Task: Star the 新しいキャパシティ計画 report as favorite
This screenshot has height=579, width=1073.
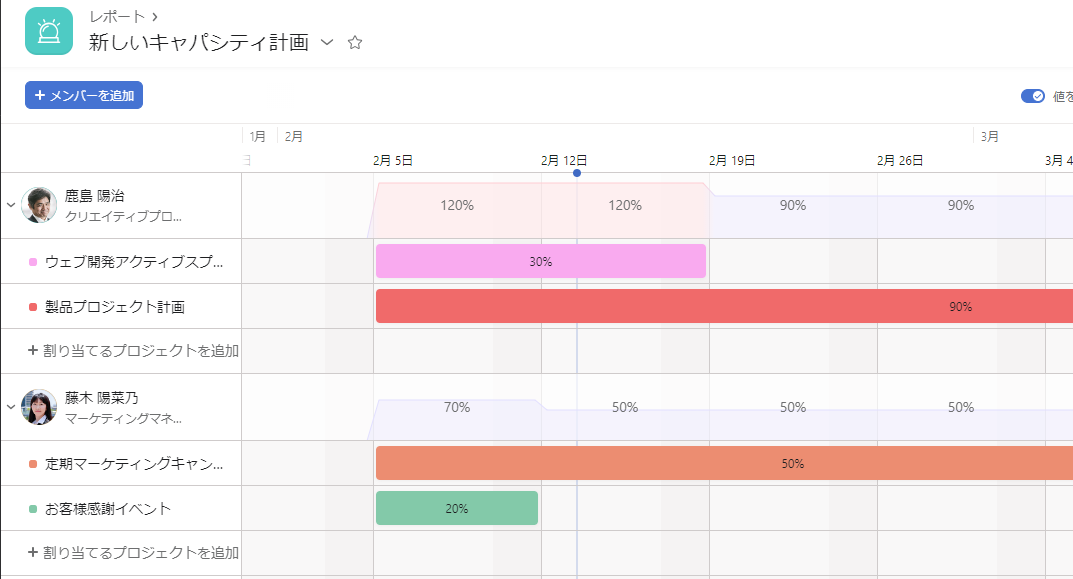Action: 354,42
